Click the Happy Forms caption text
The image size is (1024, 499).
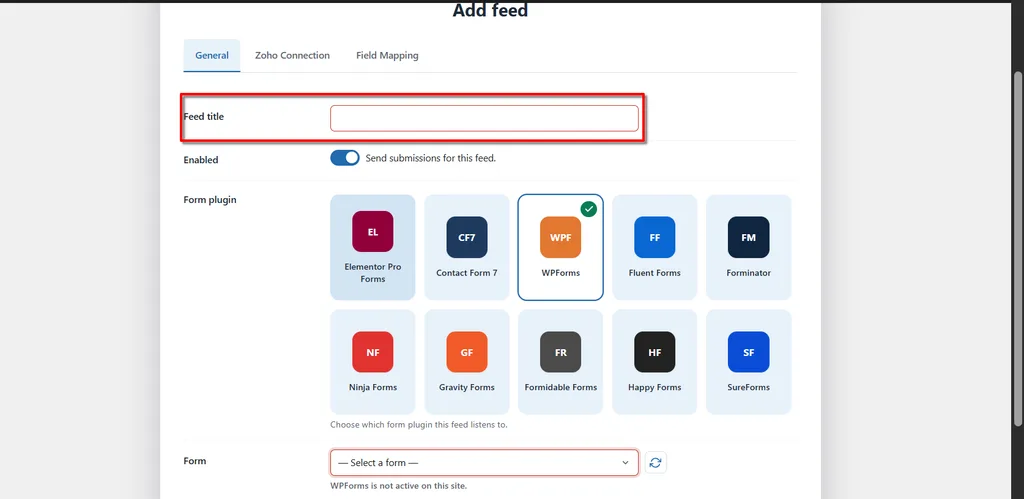pyautogui.click(x=654, y=387)
